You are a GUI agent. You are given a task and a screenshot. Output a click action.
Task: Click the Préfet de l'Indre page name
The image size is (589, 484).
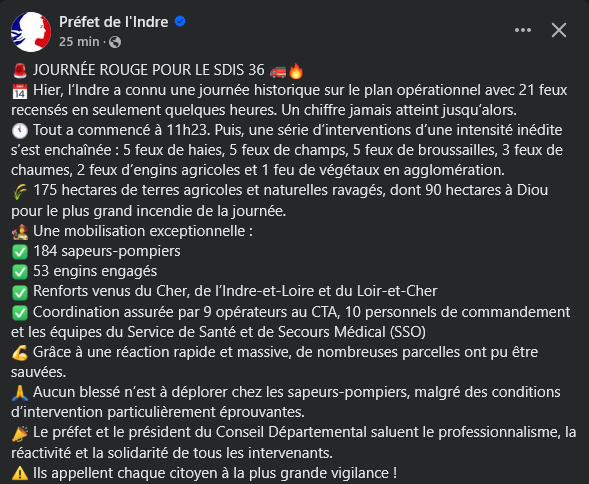[113, 22]
